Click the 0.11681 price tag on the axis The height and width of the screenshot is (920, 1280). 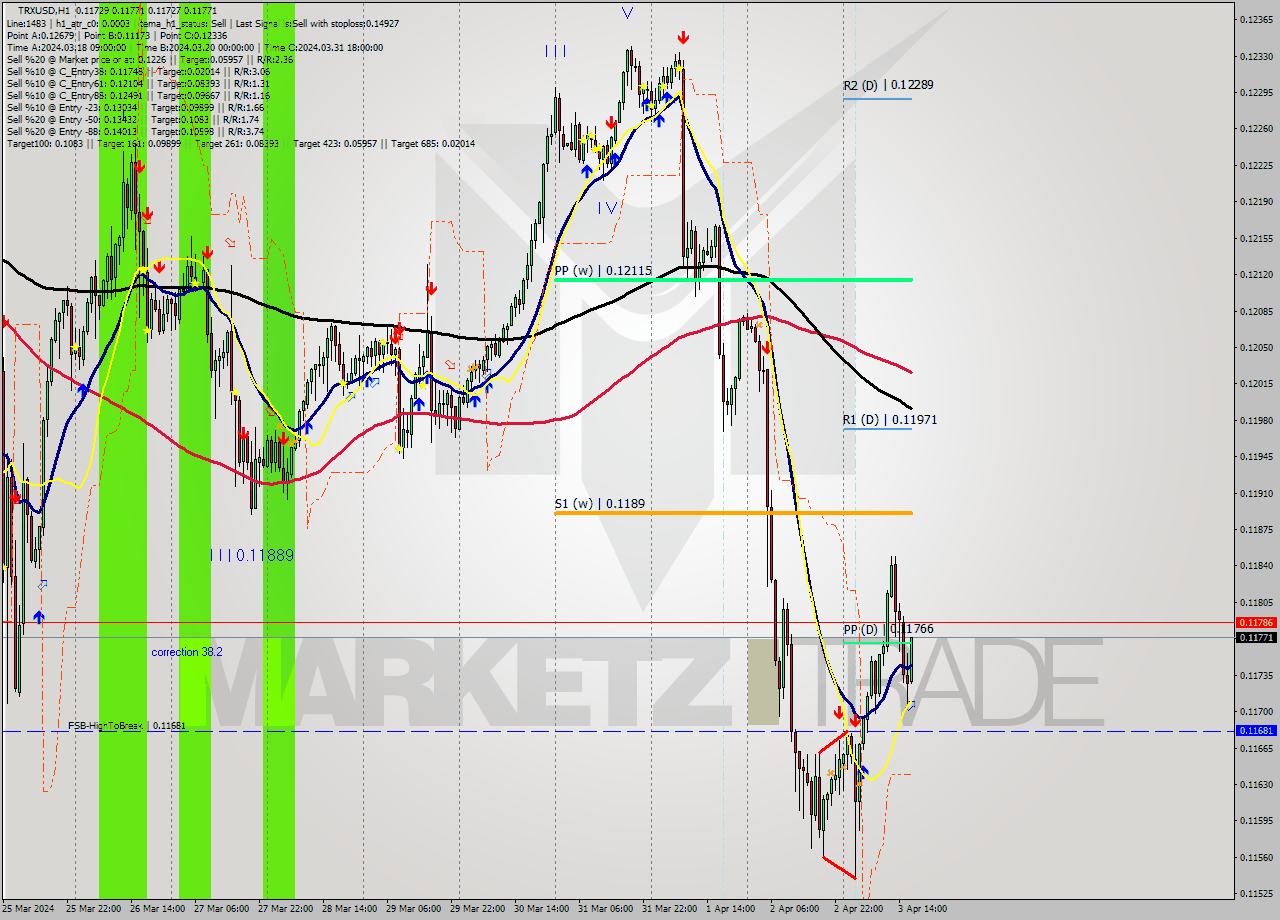pyautogui.click(x=1256, y=731)
